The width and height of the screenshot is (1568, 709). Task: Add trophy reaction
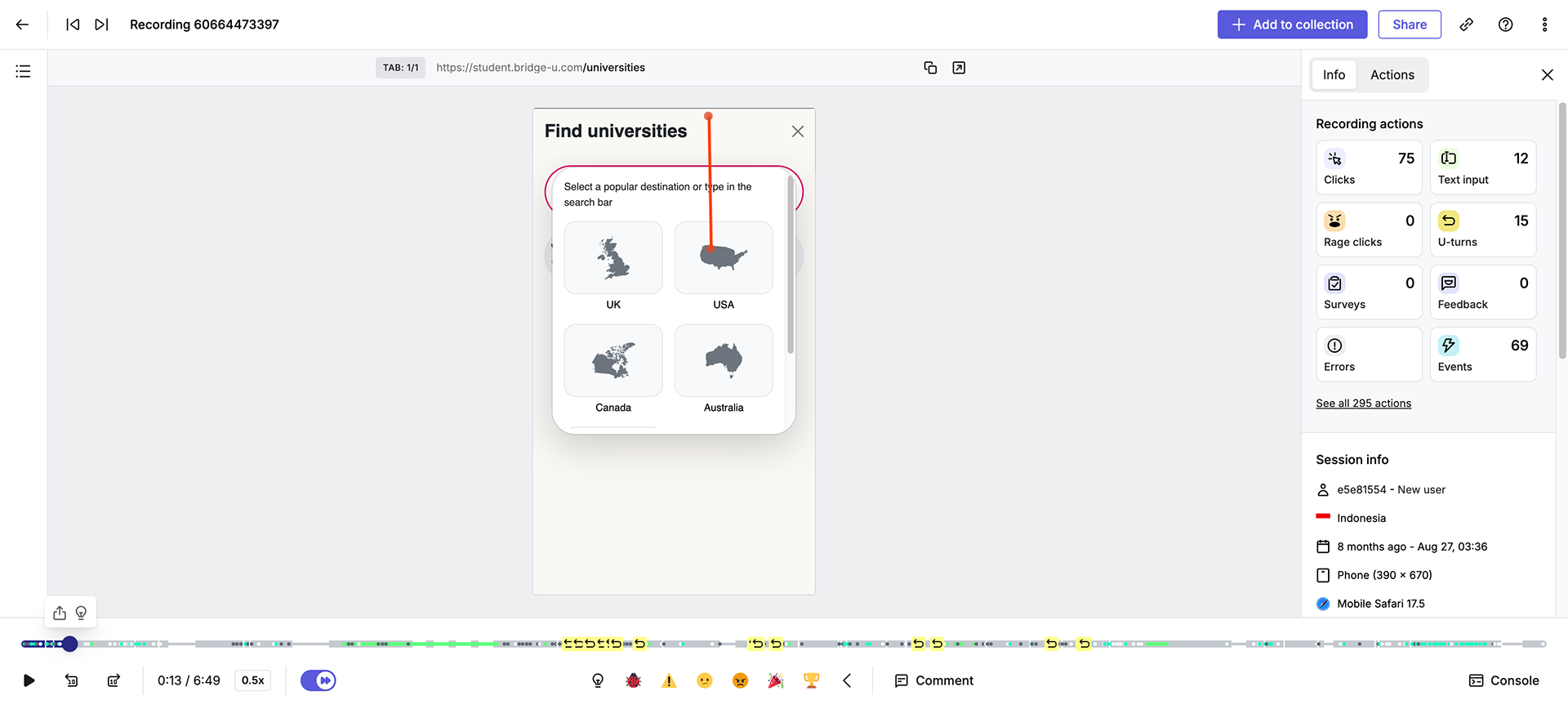click(x=811, y=680)
